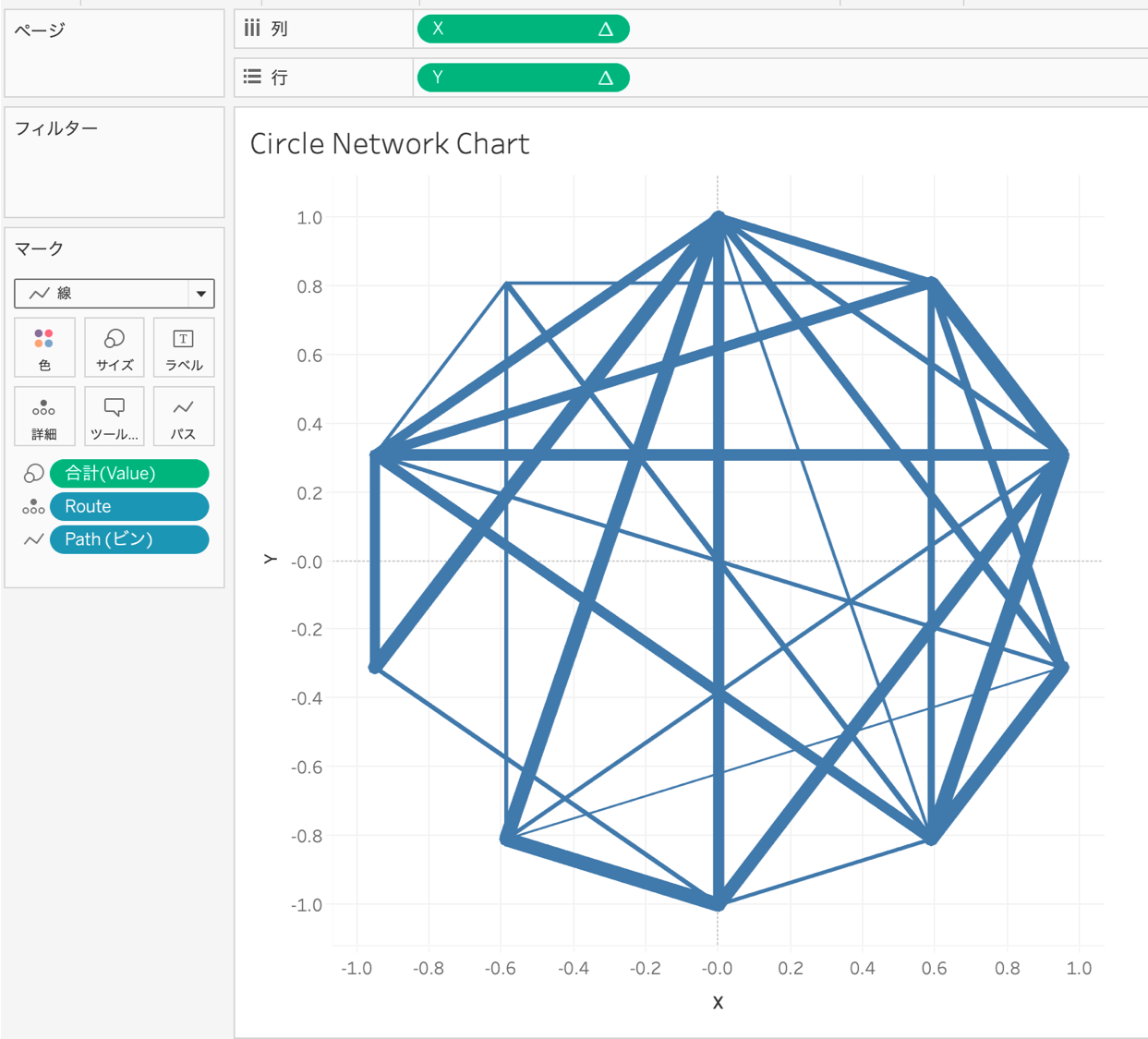Click the 0.6 tick on the X axis
Viewport: 1148px width, 1039px height.
tap(934, 969)
